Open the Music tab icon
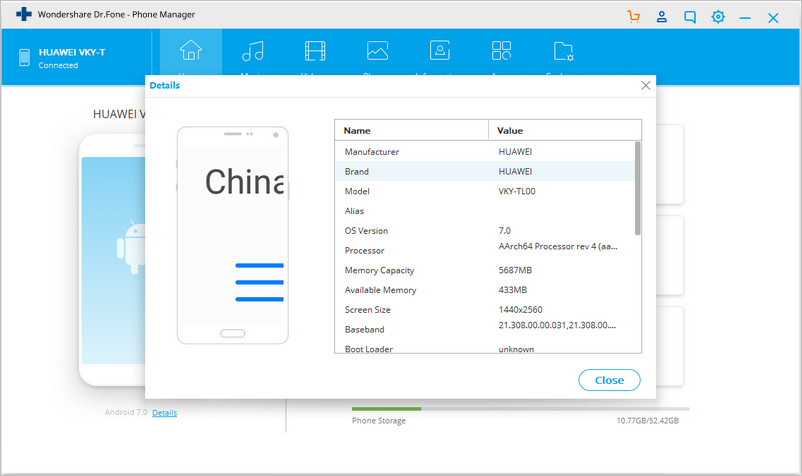Image resolution: width=802 pixels, height=476 pixels. click(x=253, y=51)
